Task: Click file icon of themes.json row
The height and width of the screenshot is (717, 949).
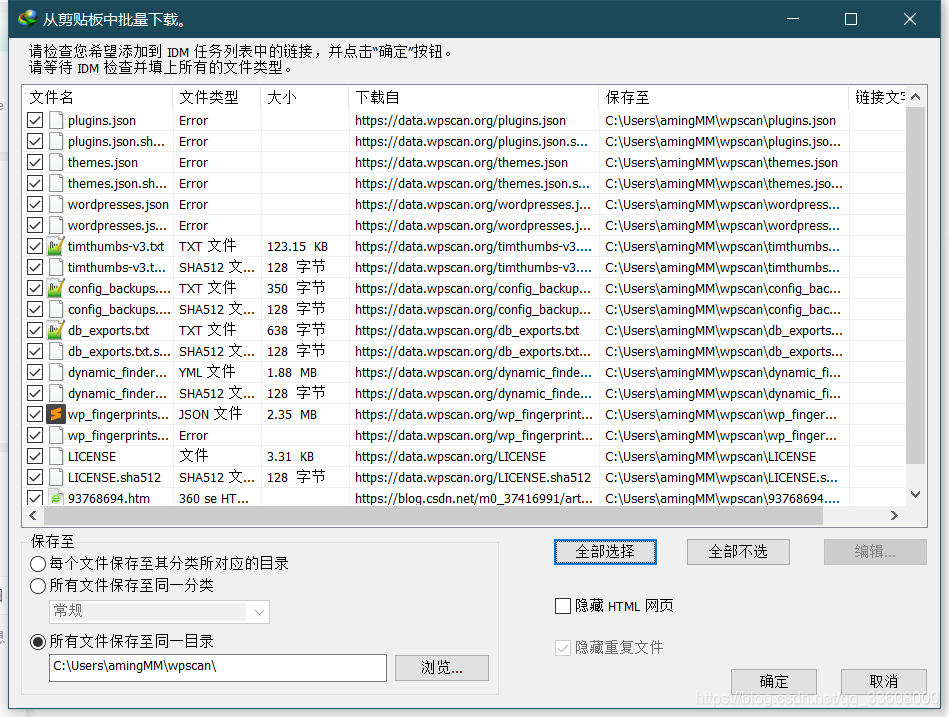Action: [x=56, y=162]
